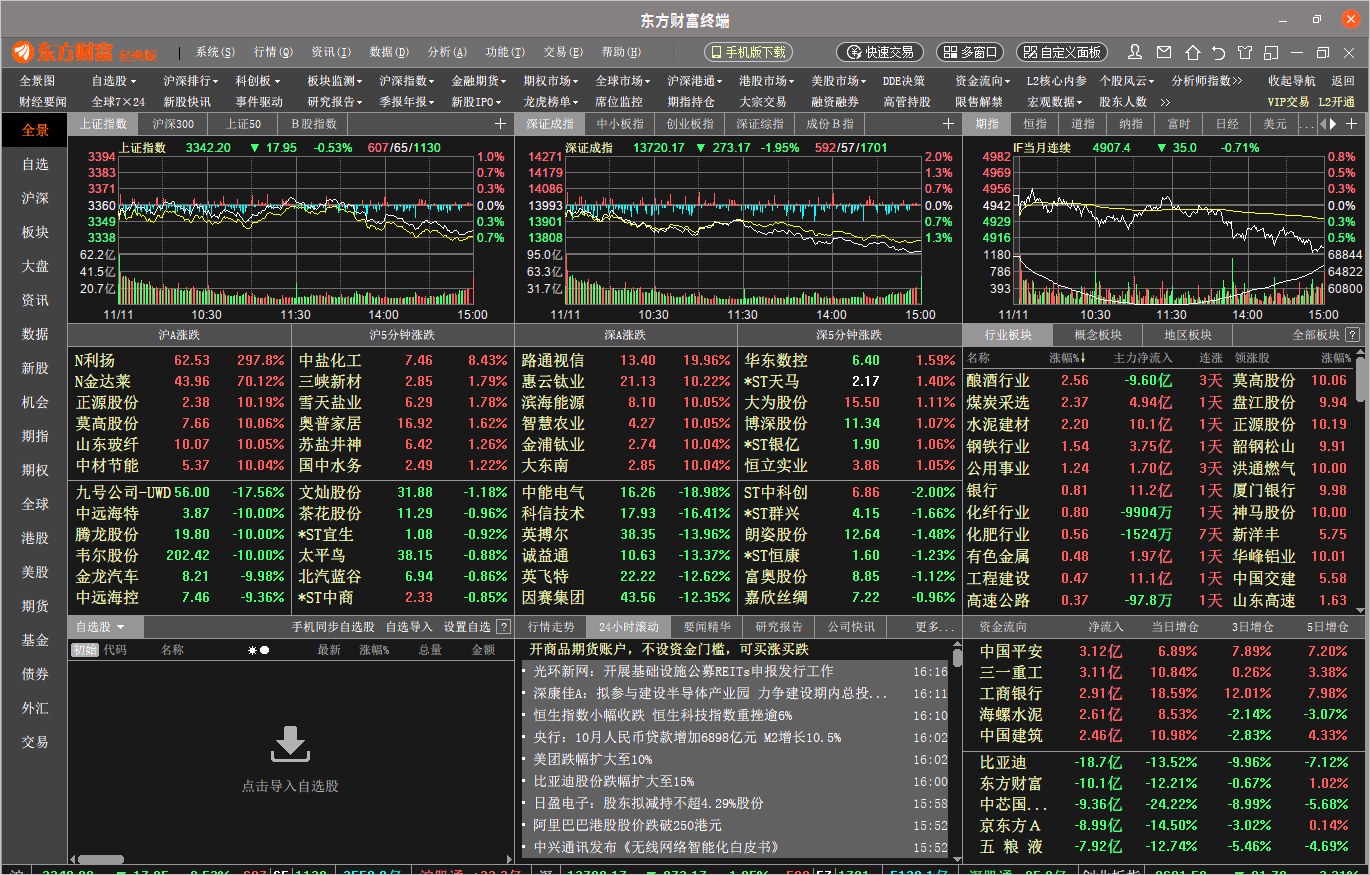Select 沪深 in left sidebar

pyautogui.click(x=35, y=198)
